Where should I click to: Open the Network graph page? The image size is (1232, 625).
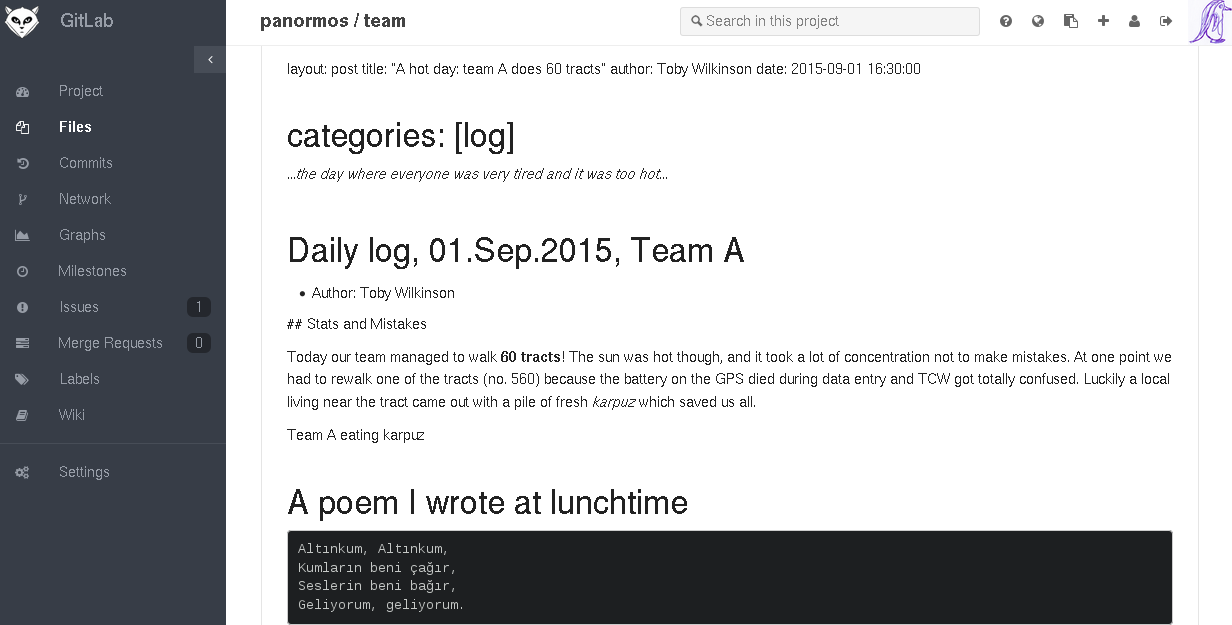(x=84, y=199)
